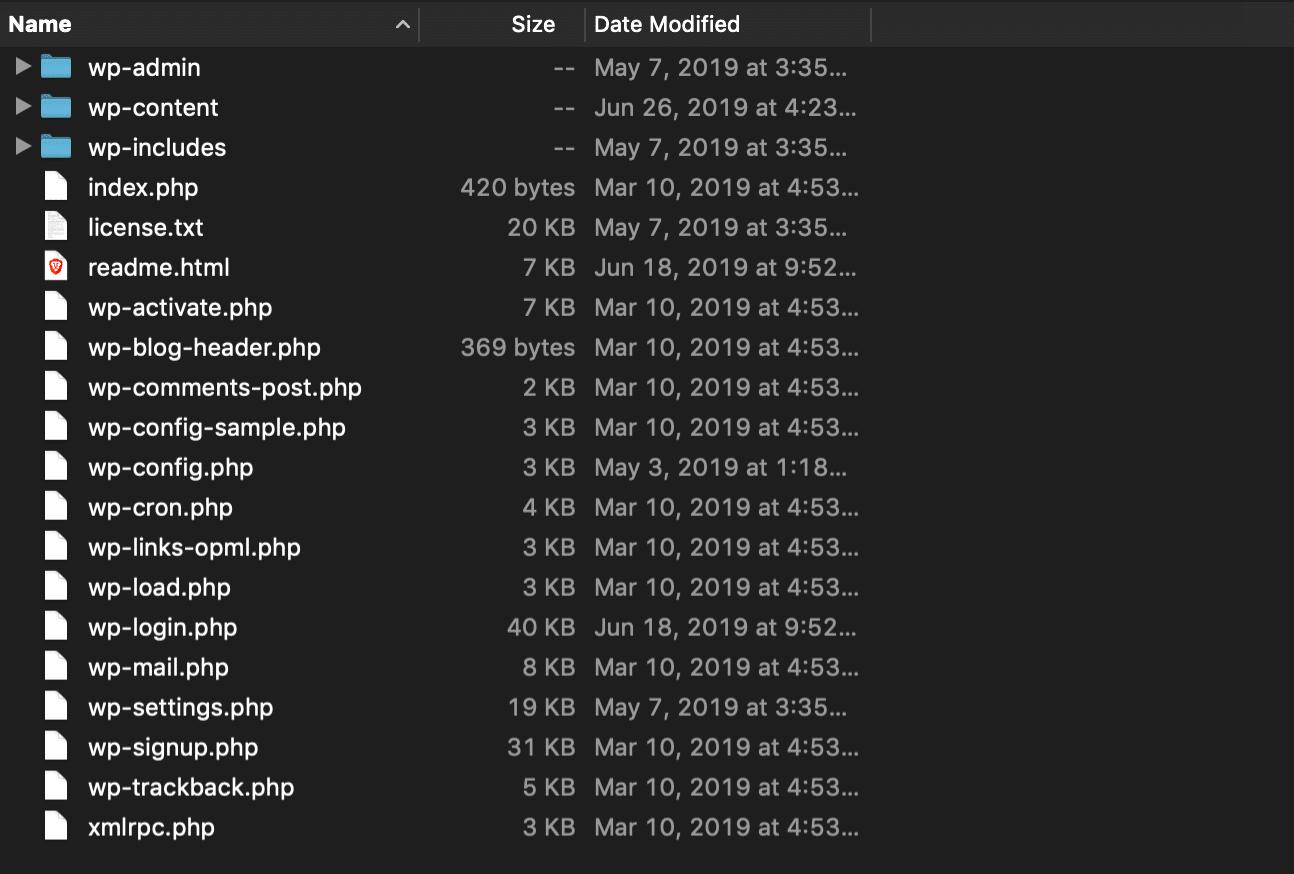Sort by the Date Modified column

[666, 24]
